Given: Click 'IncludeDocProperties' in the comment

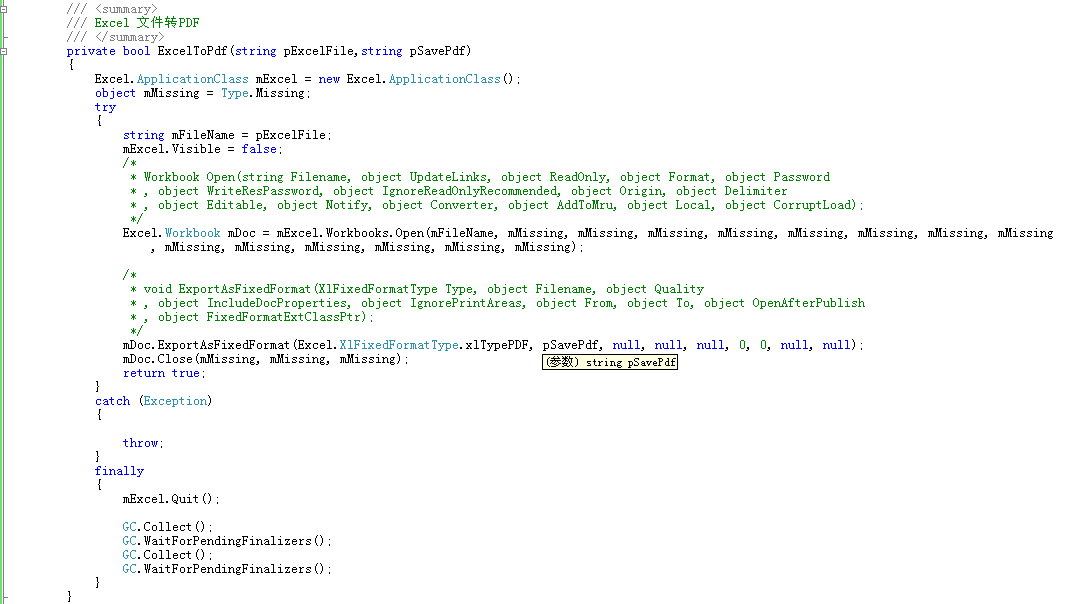Looking at the screenshot, I should pos(276,303).
